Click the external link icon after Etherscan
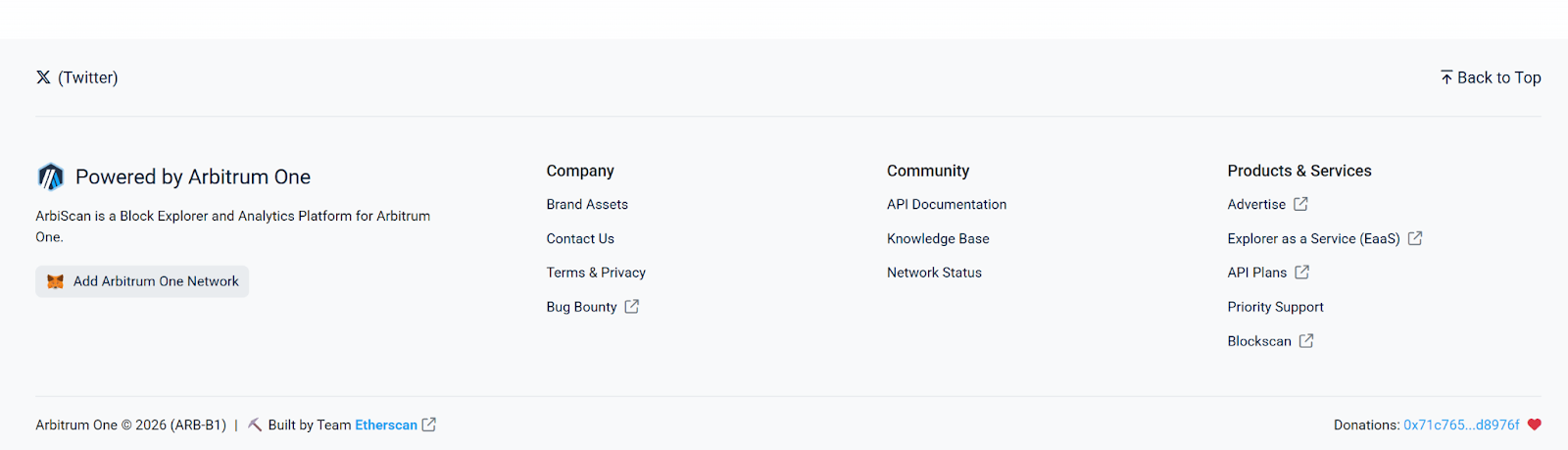Image resolution: width=1568 pixels, height=450 pixels. [x=429, y=425]
